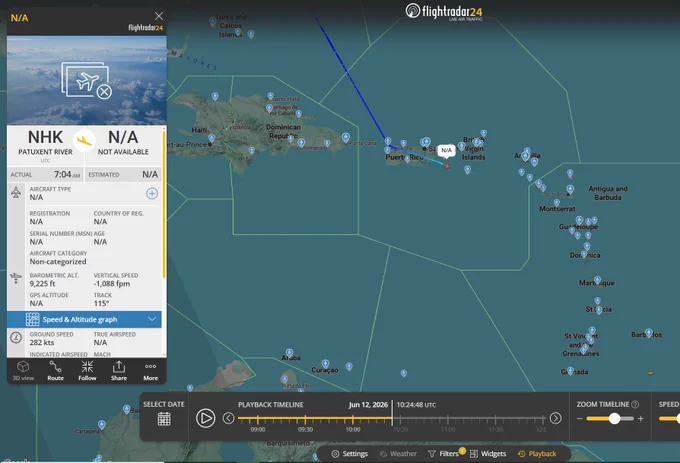Click the Jun 12, 2026 playback date

(x=368, y=404)
